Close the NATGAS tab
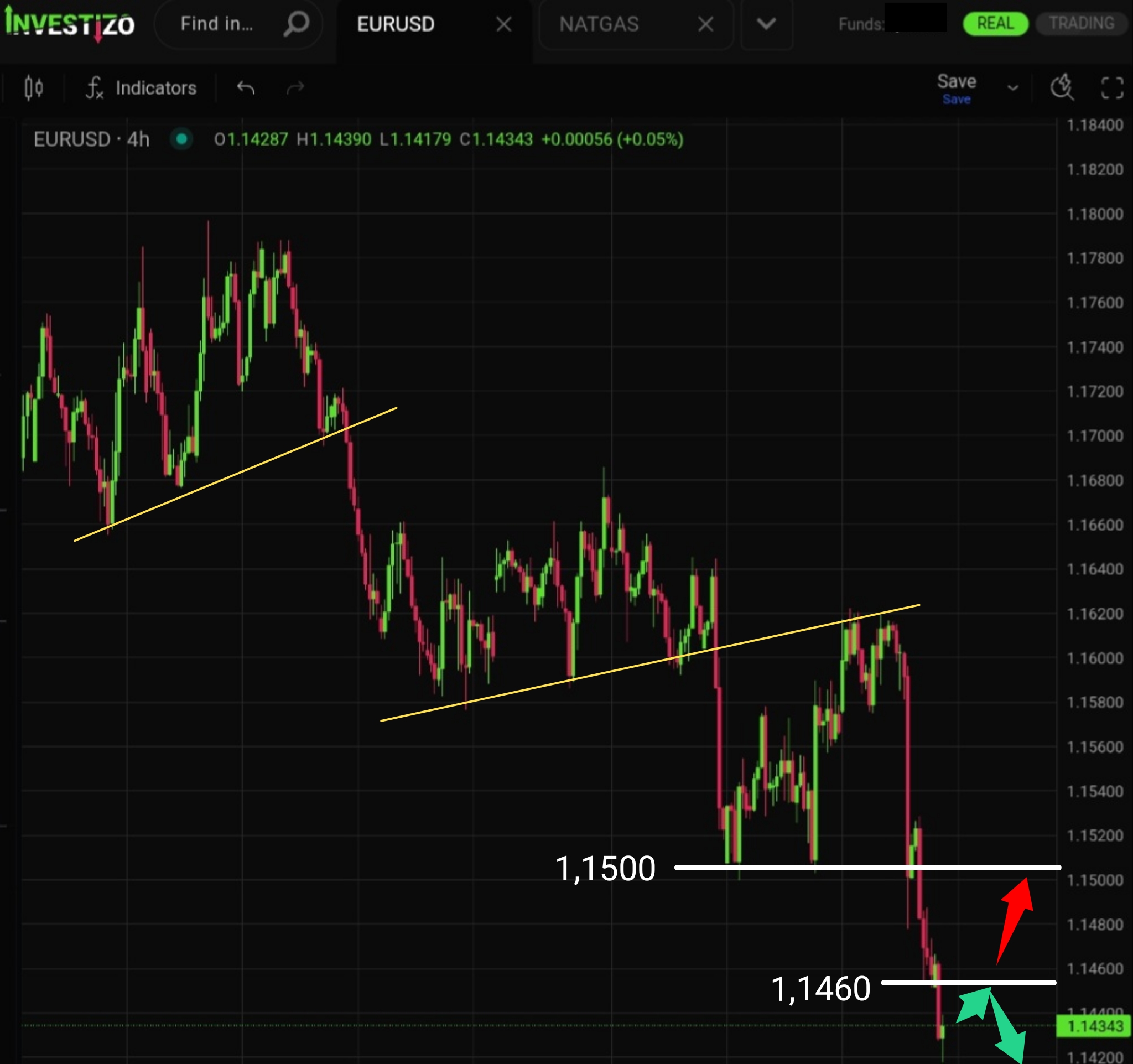1133x1064 pixels. pyautogui.click(x=705, y=24)
